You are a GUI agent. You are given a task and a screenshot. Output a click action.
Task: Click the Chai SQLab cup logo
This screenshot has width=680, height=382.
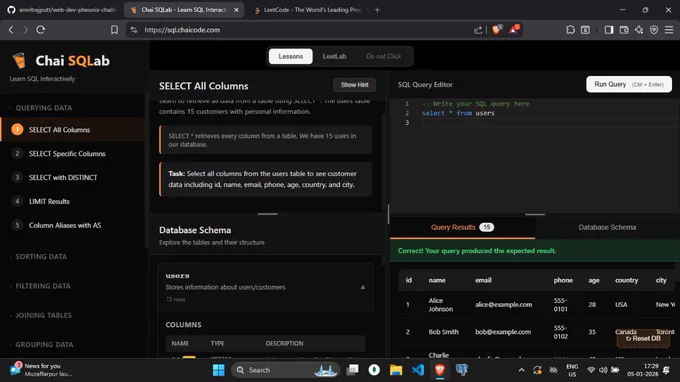[x=20, y=61]
